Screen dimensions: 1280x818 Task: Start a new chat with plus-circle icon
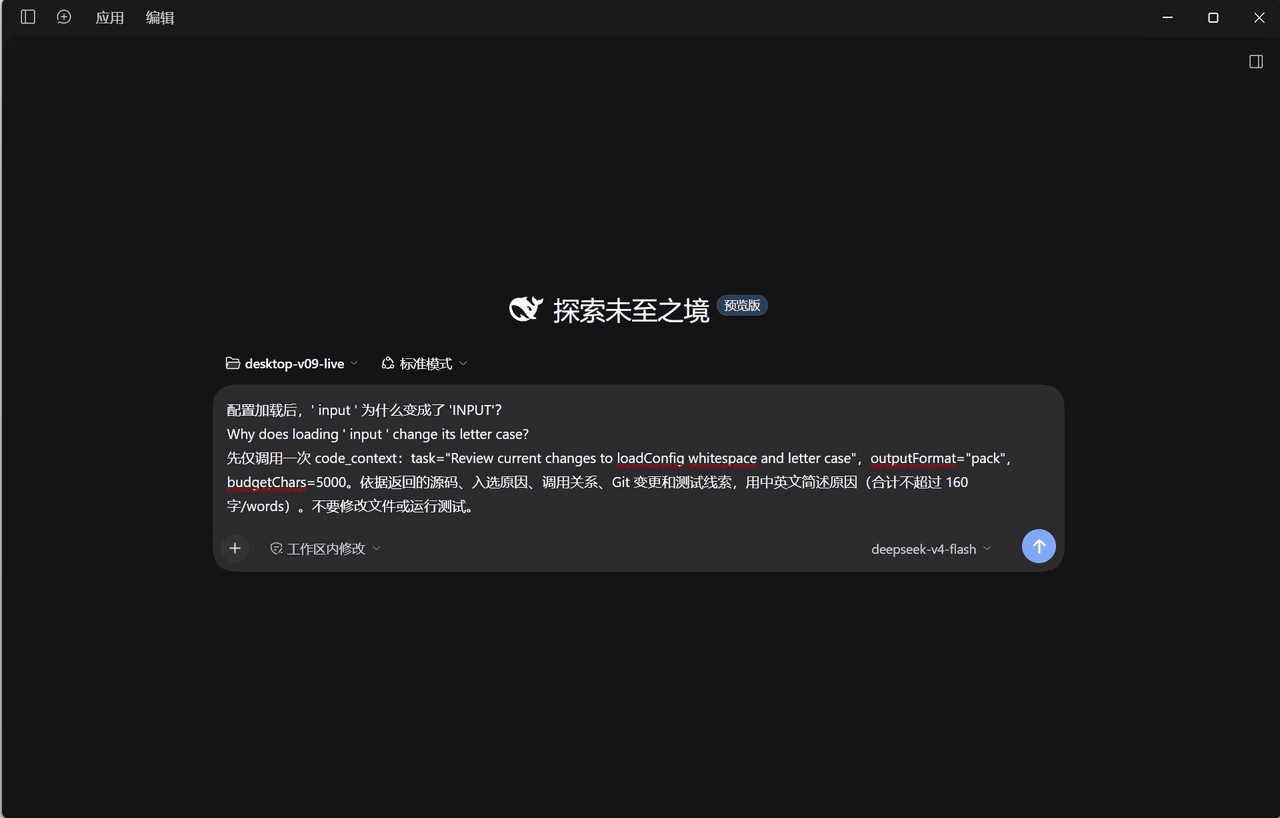(x=64, y=17)
